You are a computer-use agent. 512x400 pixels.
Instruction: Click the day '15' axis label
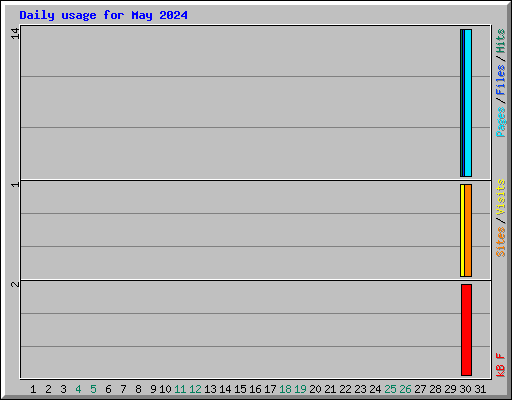tap(240, 389)
